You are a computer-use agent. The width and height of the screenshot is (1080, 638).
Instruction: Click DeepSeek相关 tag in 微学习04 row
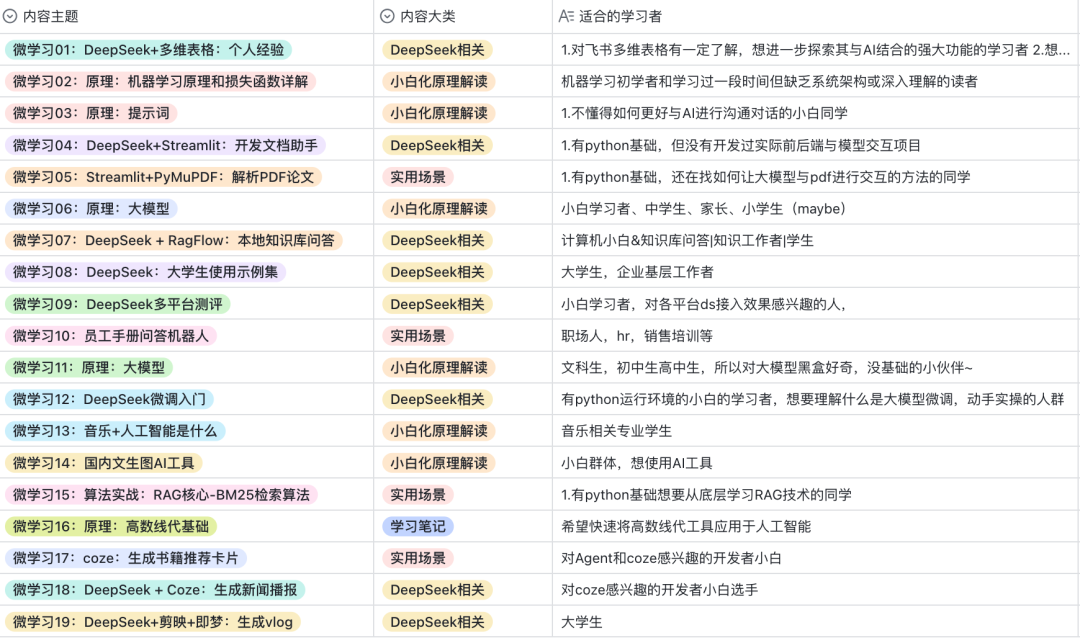(x=437, y=145)
